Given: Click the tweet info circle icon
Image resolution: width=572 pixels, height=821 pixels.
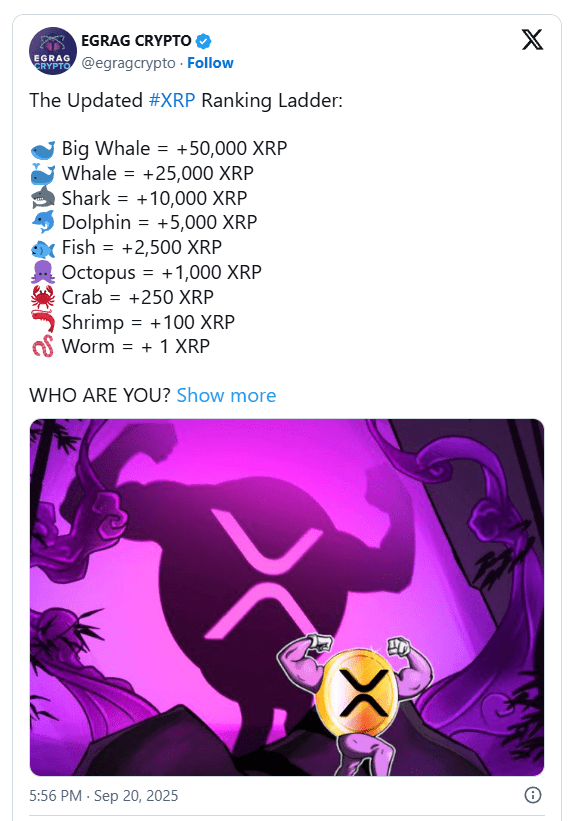Looking at the screenshot, I should [533, 795].
